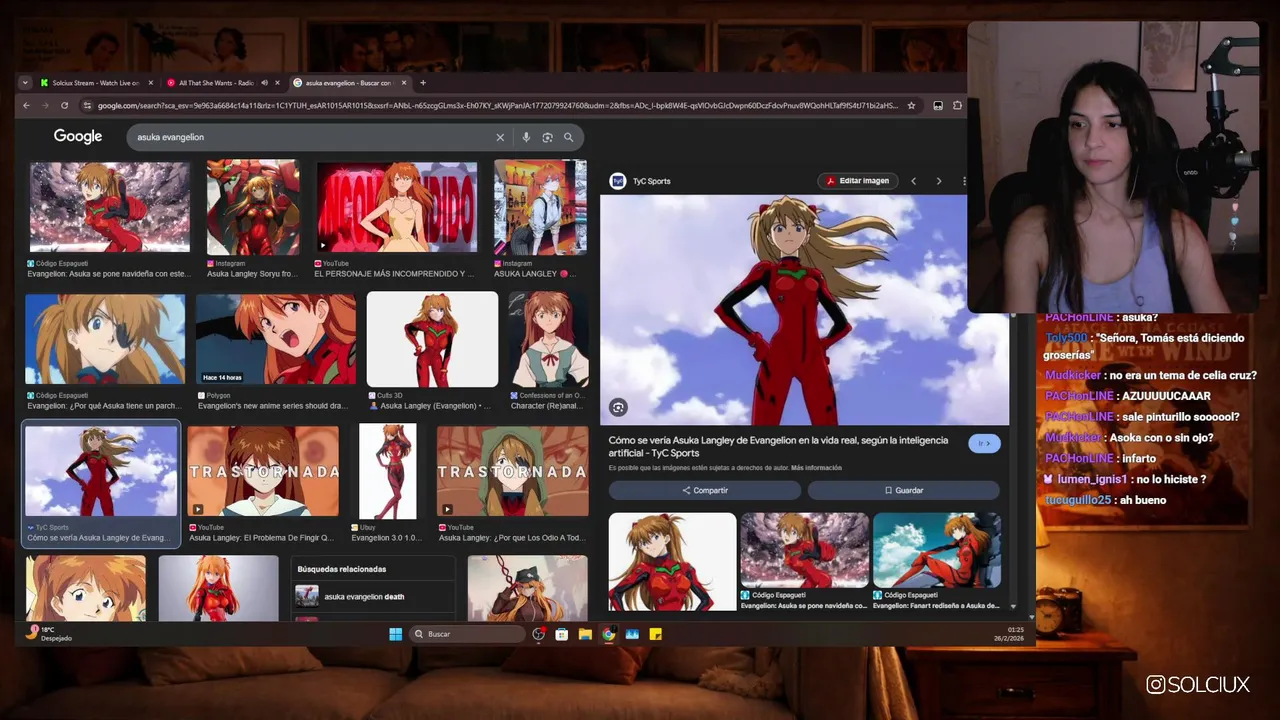This screenshot has width=1280, height=720.
Task: Open the Más información link
Action: (816, 468)
